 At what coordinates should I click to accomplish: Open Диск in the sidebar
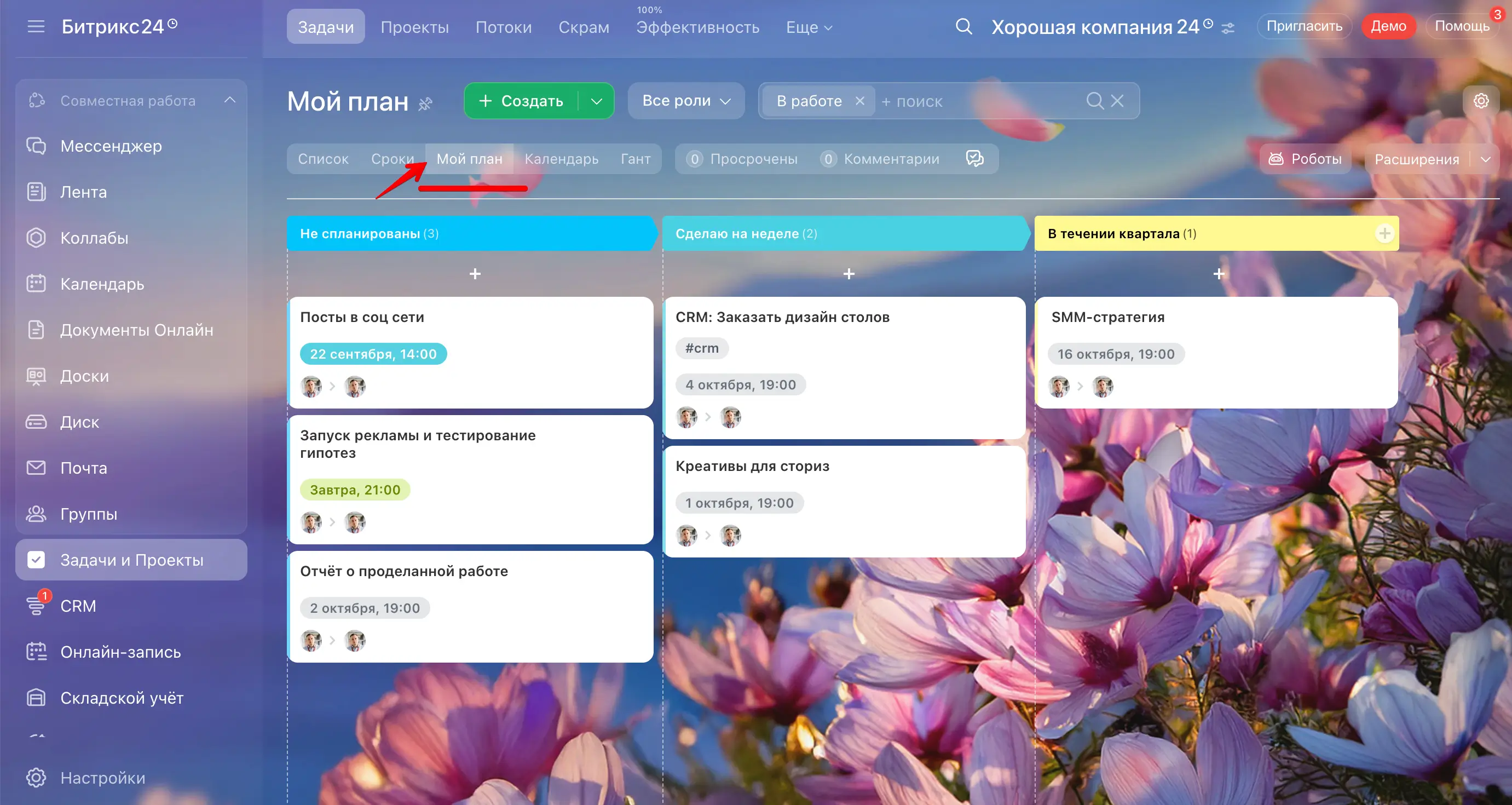click(x=79, y=422)
